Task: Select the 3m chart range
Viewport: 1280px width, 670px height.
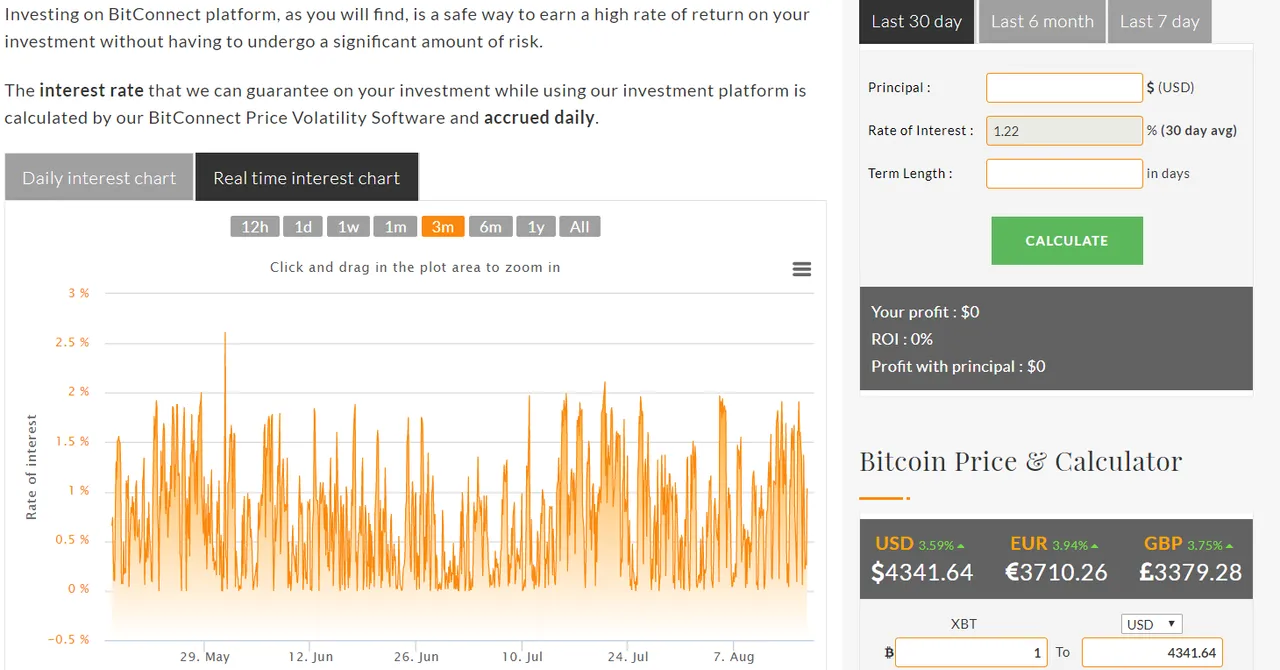Action: click(443, 227)
